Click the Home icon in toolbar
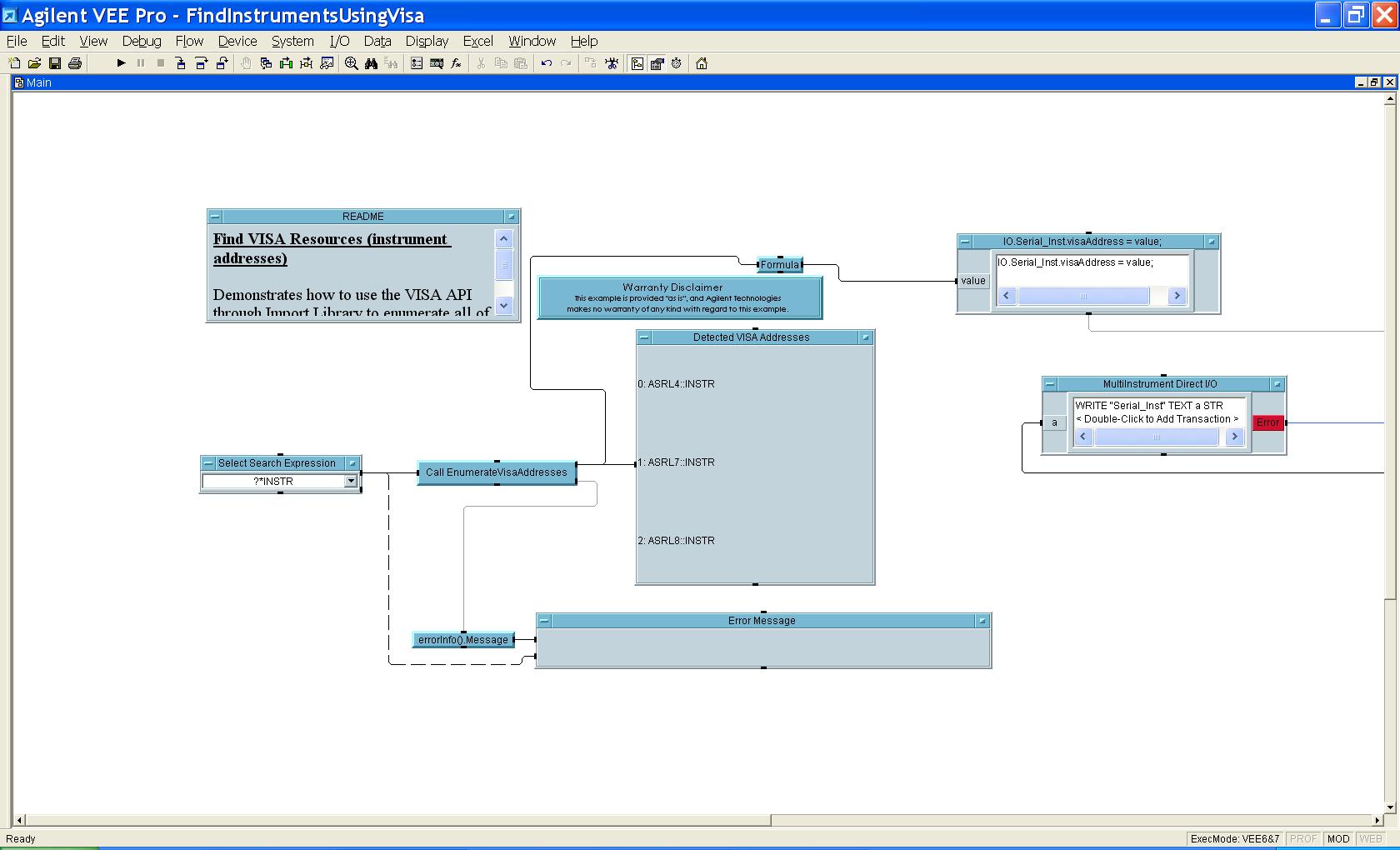The width and height of the screenshot is (1400, 850). [702, 63]
